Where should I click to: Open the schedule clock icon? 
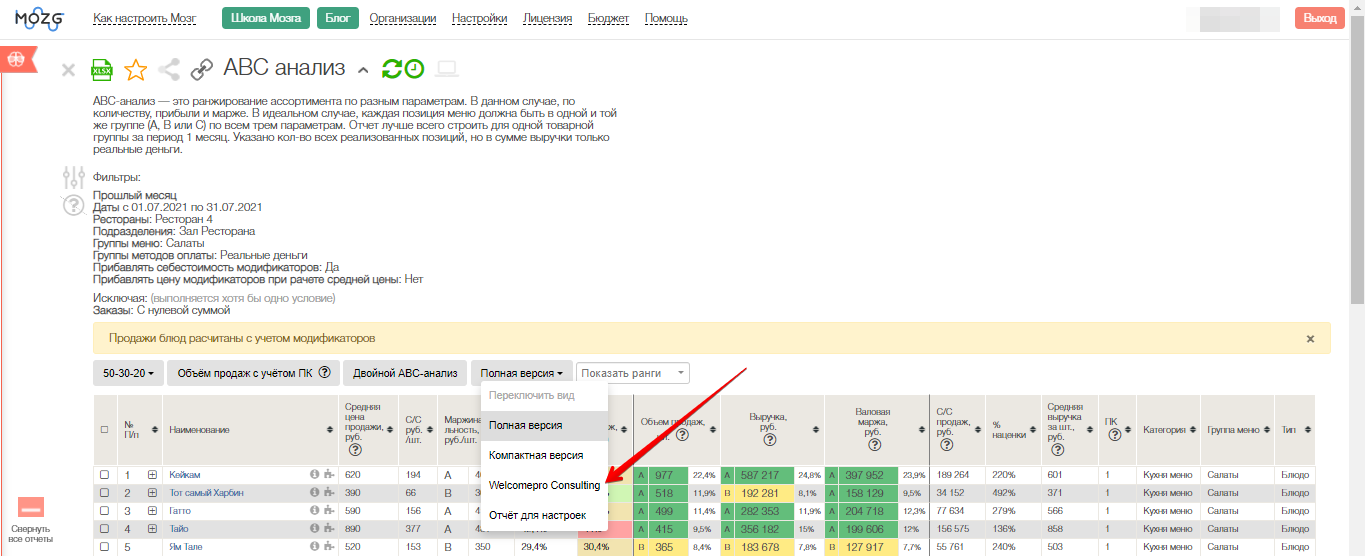(414, 69)
